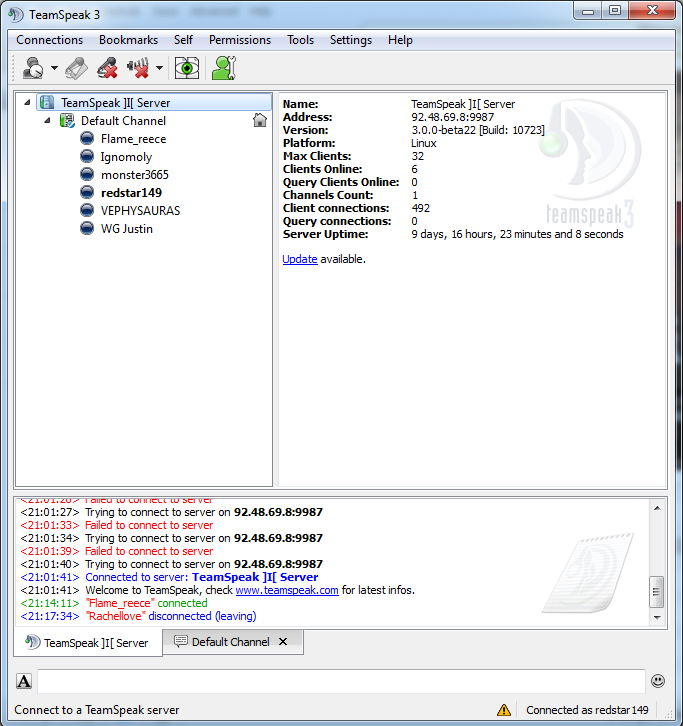Collapse the TeamSpeak ]I[ Server tree node
Viewport: 683px width, 726px height.
click(27, 102)
